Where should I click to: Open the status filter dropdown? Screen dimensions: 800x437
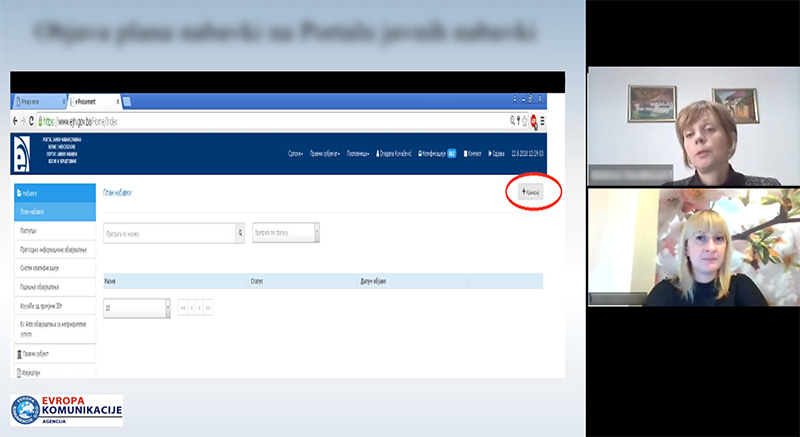click(317, 232)
